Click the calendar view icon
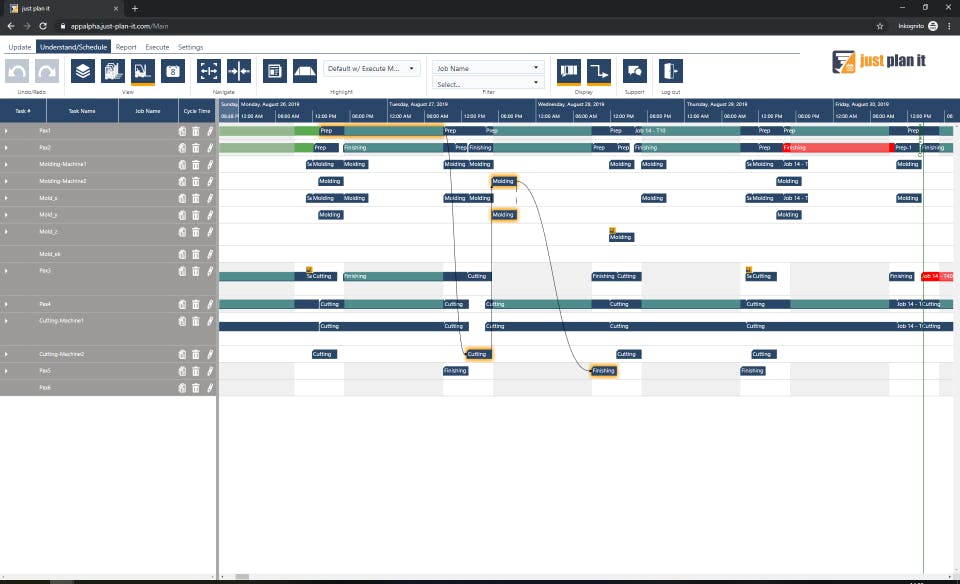The height and width of the screenshot is (584, 960). pos(173,71)
